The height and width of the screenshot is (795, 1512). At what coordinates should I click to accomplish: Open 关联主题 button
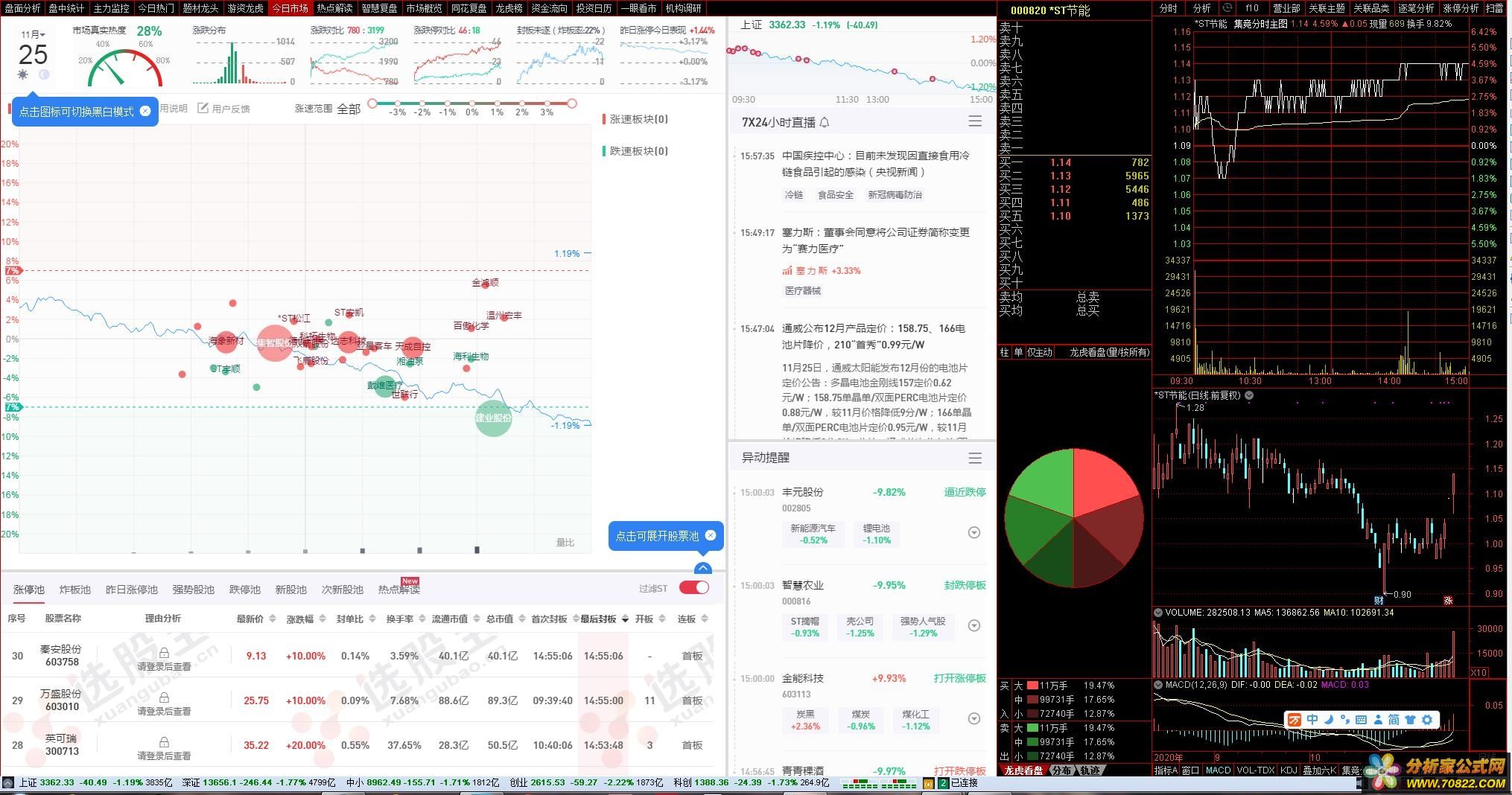coord(1327,8)
